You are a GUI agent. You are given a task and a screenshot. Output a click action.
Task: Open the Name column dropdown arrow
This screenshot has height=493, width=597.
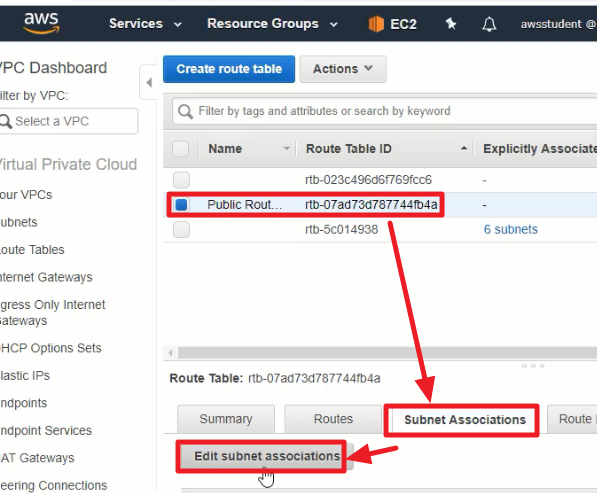287,148
